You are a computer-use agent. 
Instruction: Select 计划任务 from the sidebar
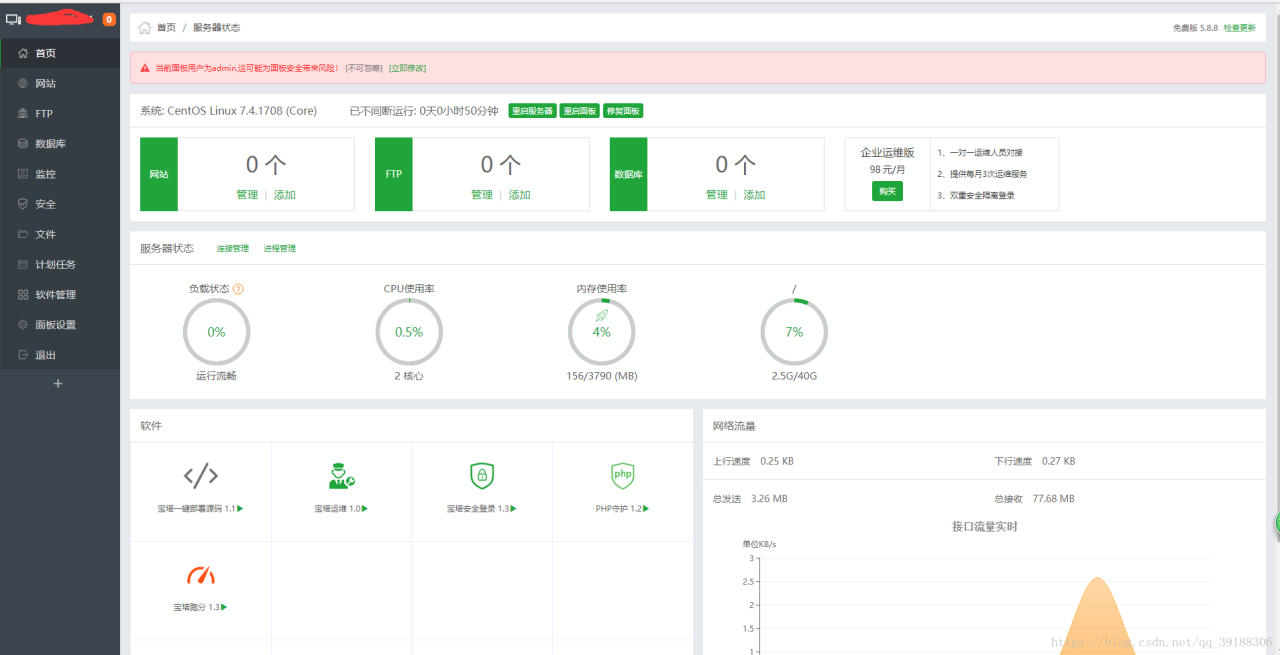click(55, 265)
